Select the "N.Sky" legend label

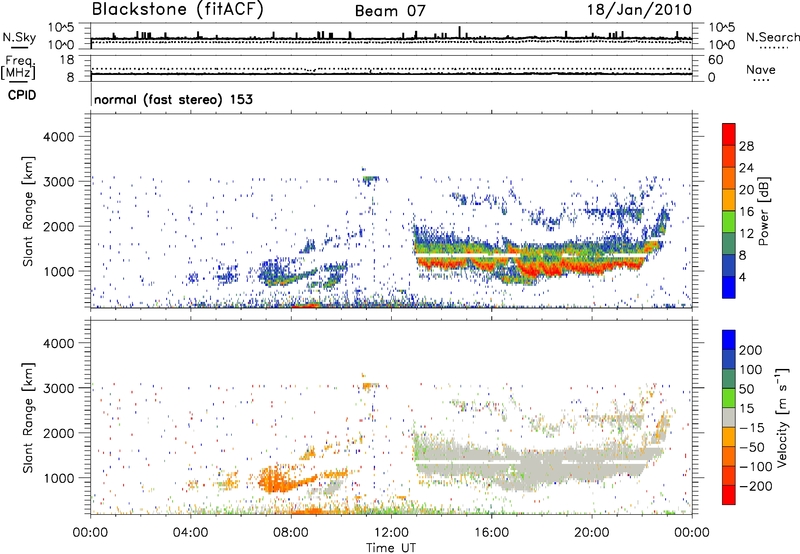click(x=19, y=37)
